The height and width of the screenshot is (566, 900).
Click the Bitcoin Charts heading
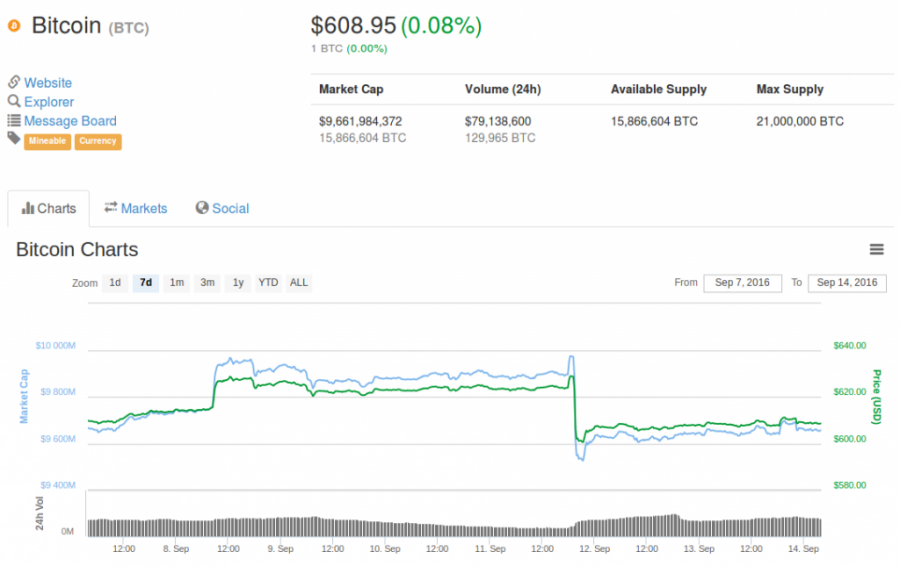[77, 250]
